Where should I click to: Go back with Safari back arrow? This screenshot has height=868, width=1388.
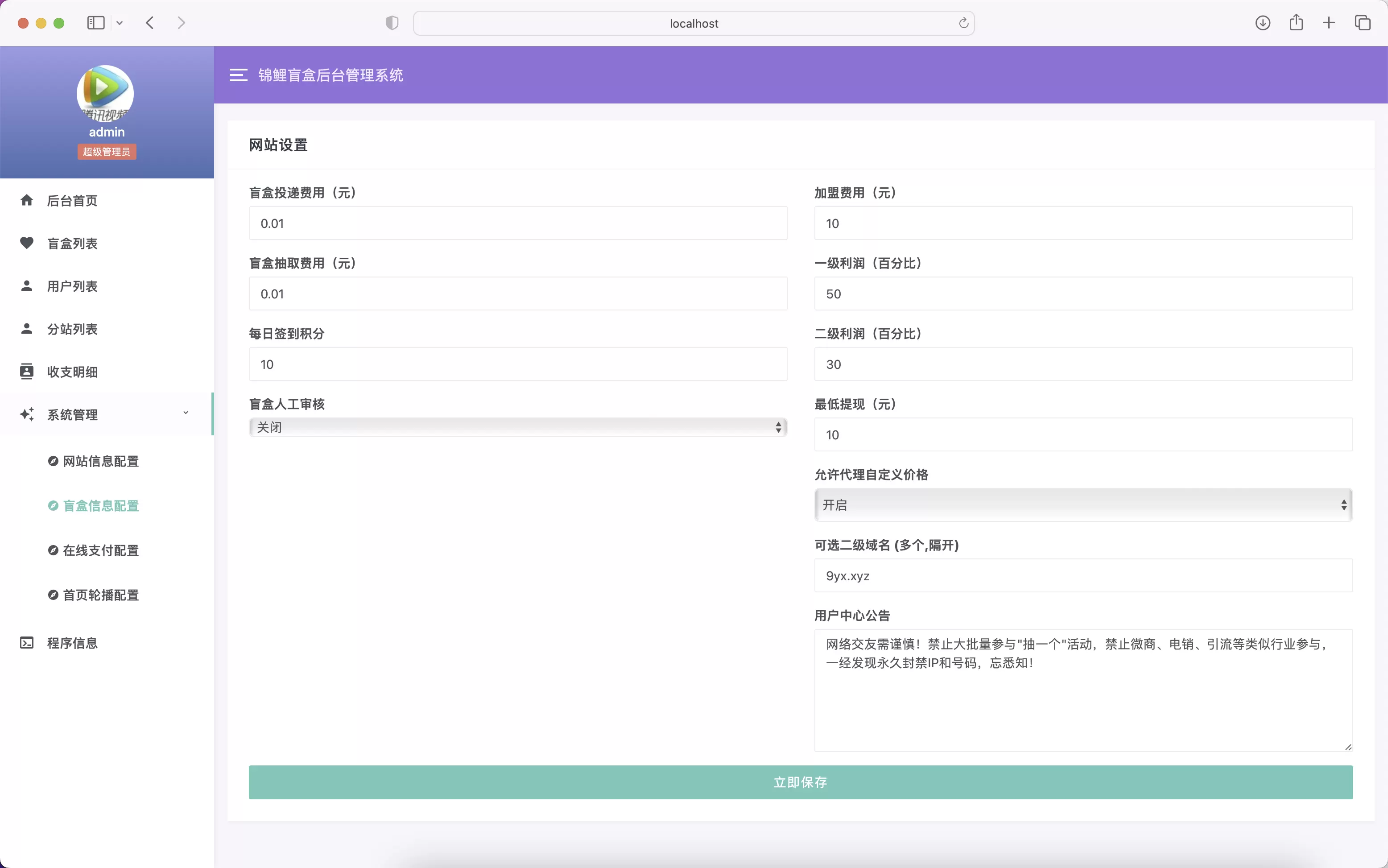click(x=150, y=23)
